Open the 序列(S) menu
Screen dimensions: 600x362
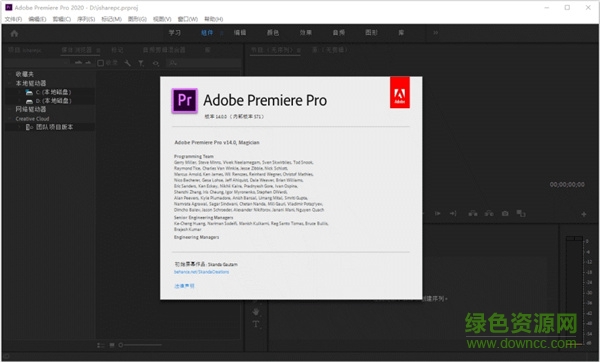86,19
